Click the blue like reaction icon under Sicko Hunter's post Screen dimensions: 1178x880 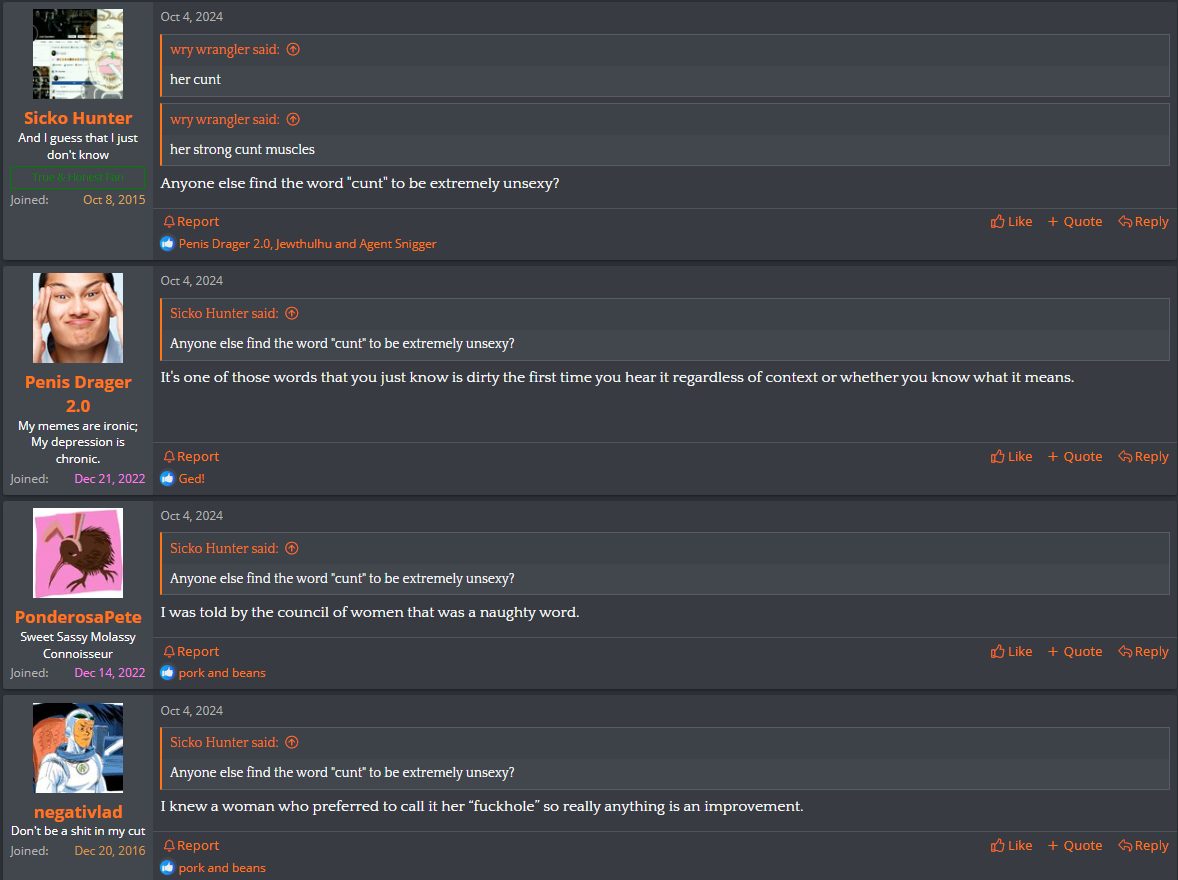(168, 243)
